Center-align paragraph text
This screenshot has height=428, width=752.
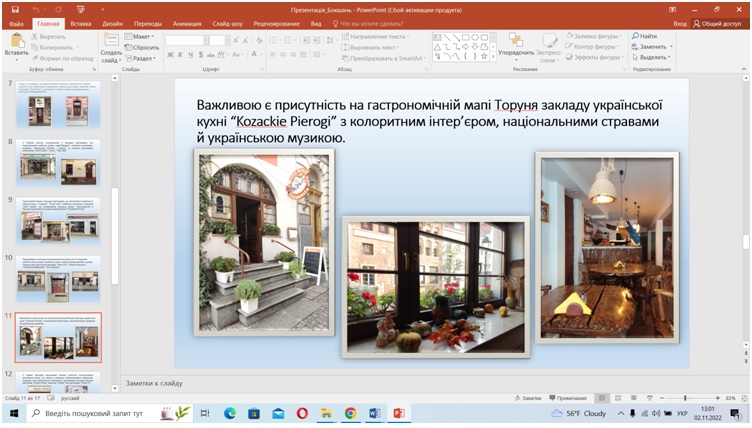click(283, 55)
